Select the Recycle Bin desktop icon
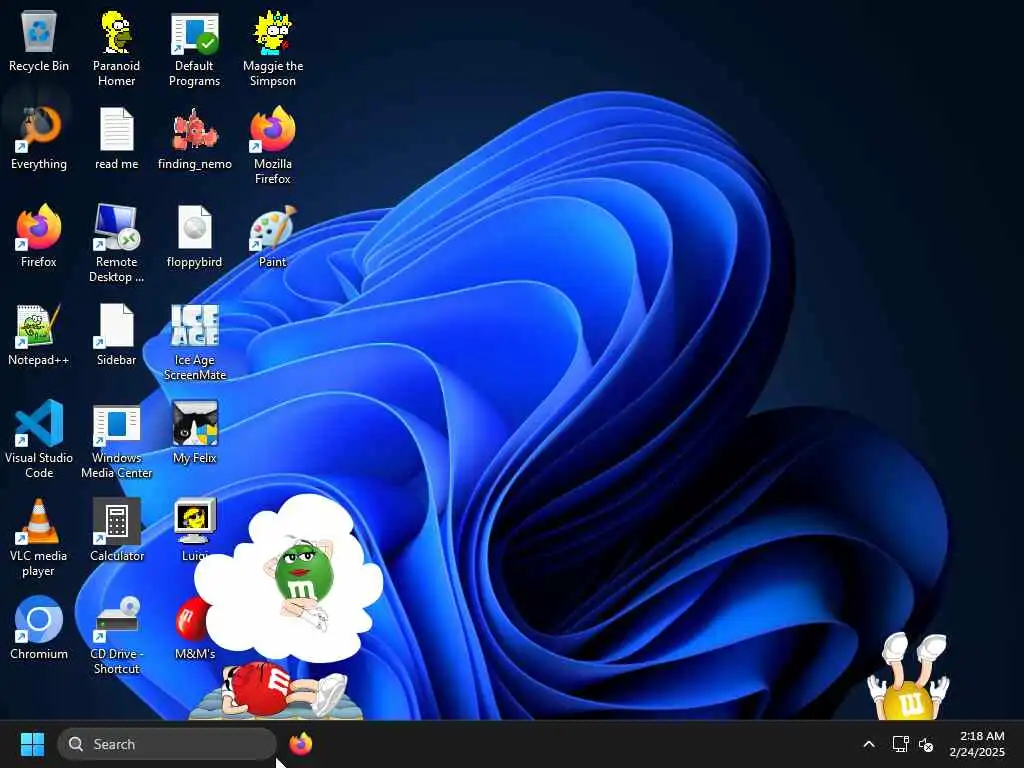Viewport: 1024px width, 768px height. [39, 42]
